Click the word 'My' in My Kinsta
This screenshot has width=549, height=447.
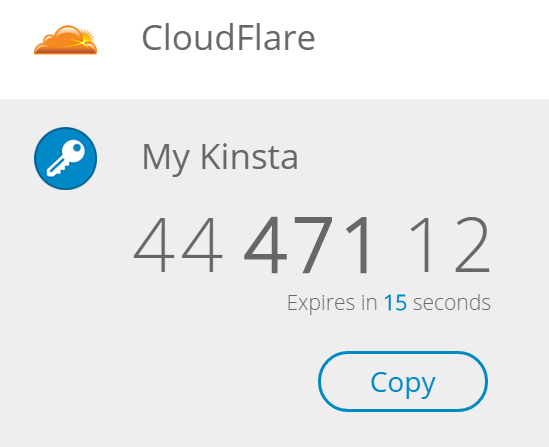[166, 158]
